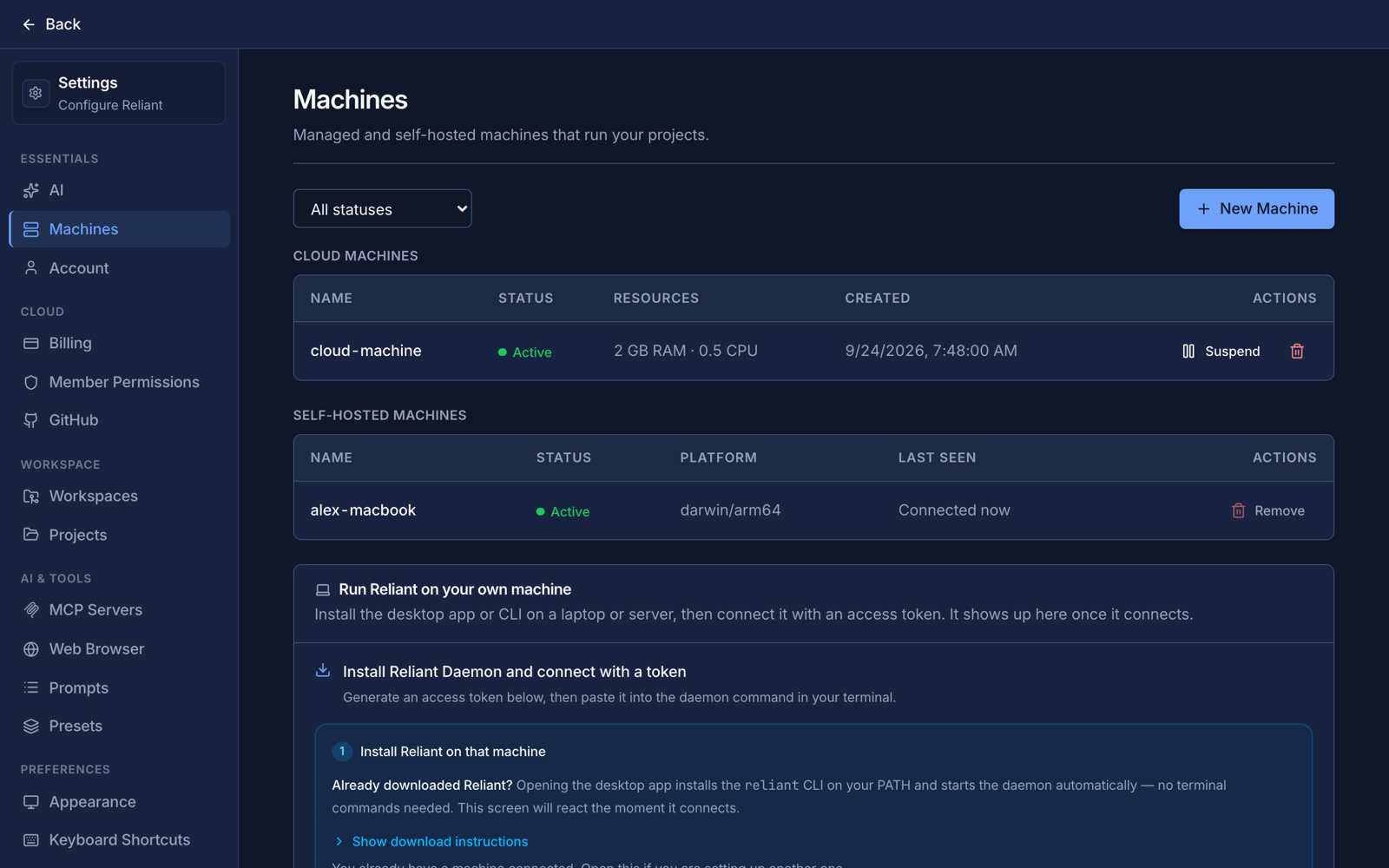Click Active status of alex-macbook
The image size is (1389, 868).
tap(563, 511)
